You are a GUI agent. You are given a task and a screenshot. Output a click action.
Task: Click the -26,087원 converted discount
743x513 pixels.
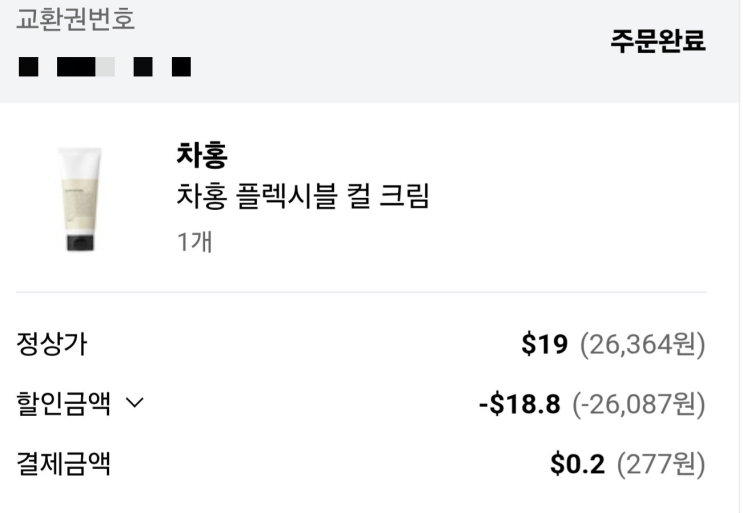click(639, 405)
